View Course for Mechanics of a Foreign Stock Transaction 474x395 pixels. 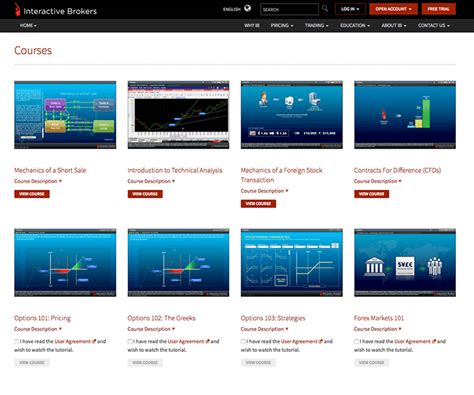pyautogui.click(x=258, y=204)
